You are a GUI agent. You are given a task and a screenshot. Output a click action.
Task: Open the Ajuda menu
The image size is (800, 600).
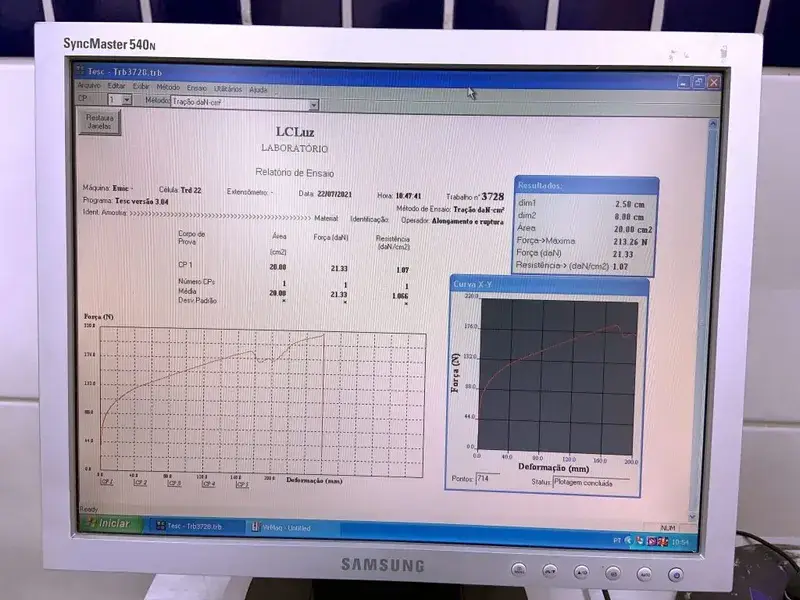[x=258, y=88]
